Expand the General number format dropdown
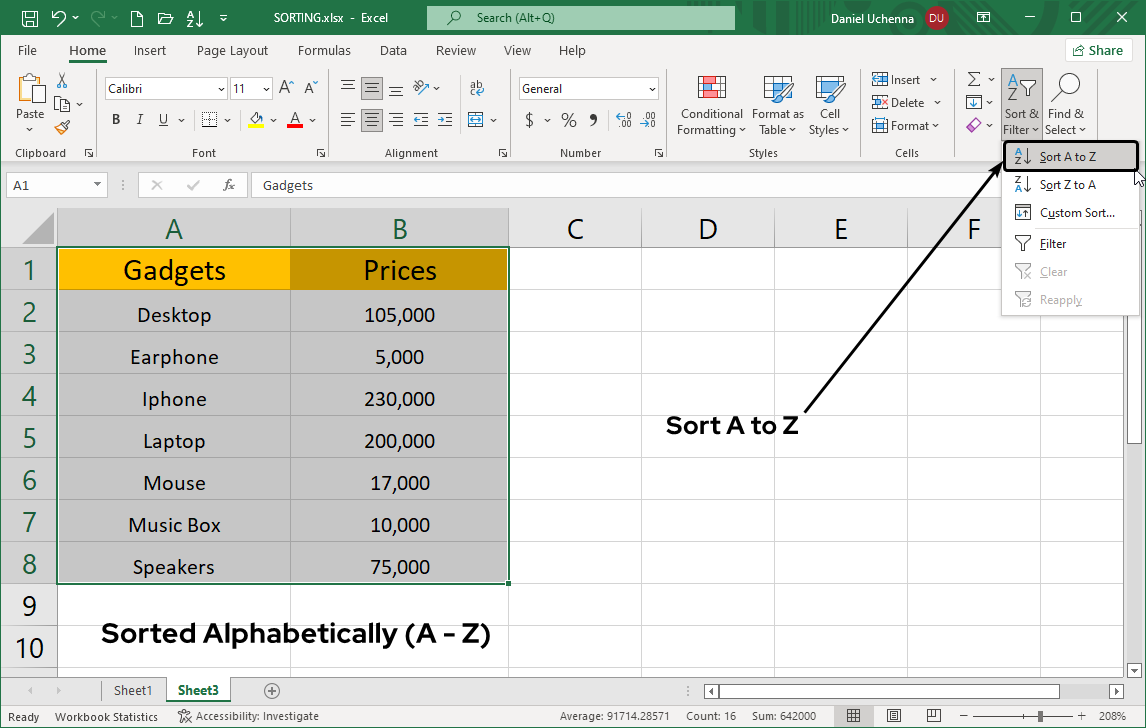The height and width of the screenshot is (728, 1146). (651, 89)
